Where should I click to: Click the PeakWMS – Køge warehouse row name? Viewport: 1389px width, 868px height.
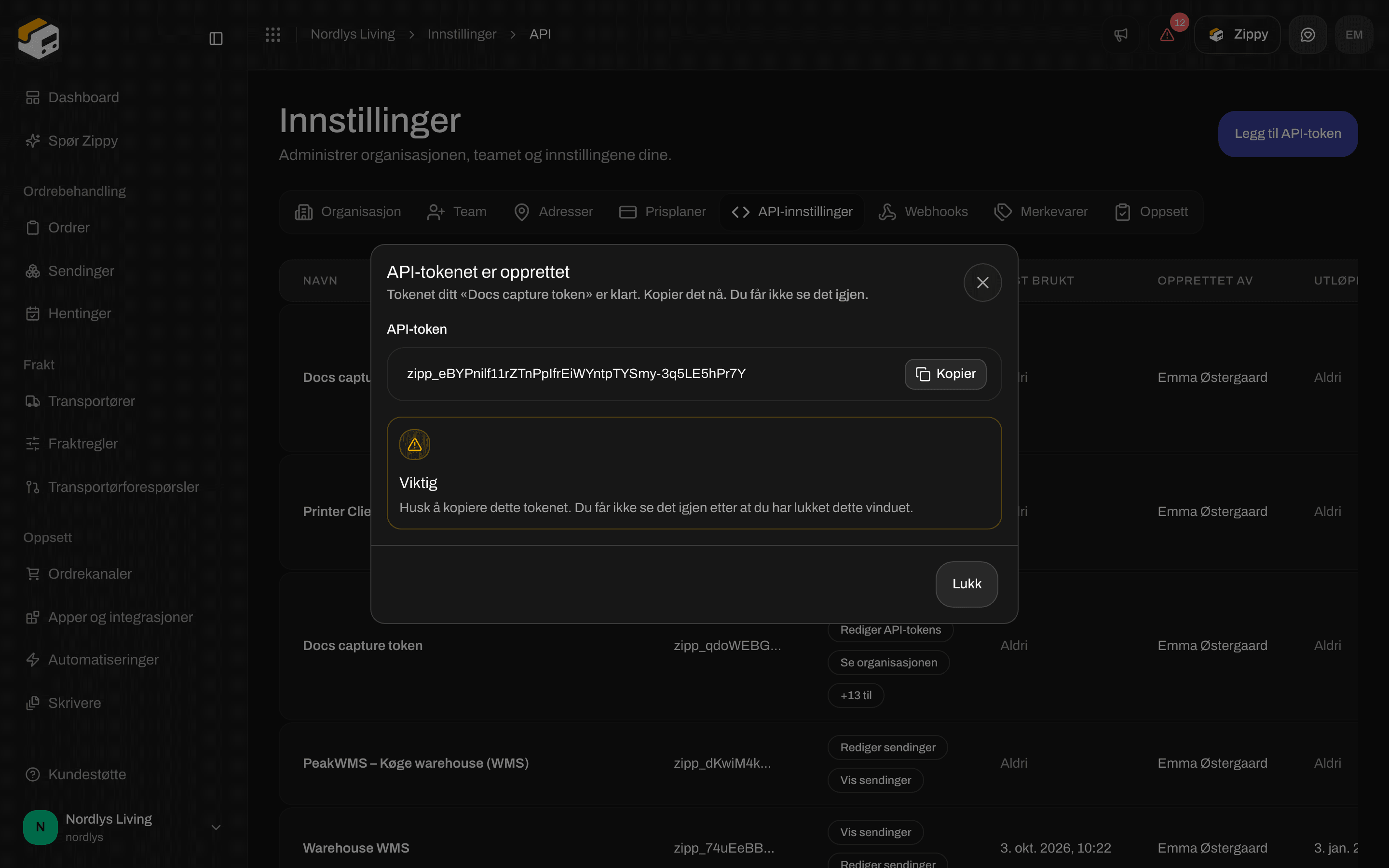tap(416, 763)
